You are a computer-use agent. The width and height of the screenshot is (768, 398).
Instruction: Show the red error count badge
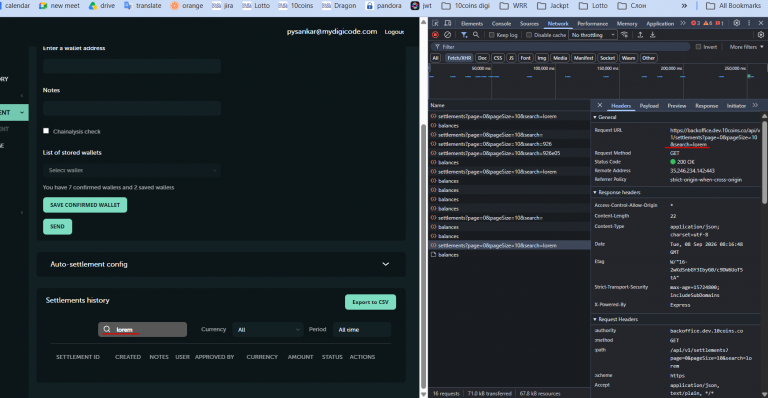click(x=695, y=23)
